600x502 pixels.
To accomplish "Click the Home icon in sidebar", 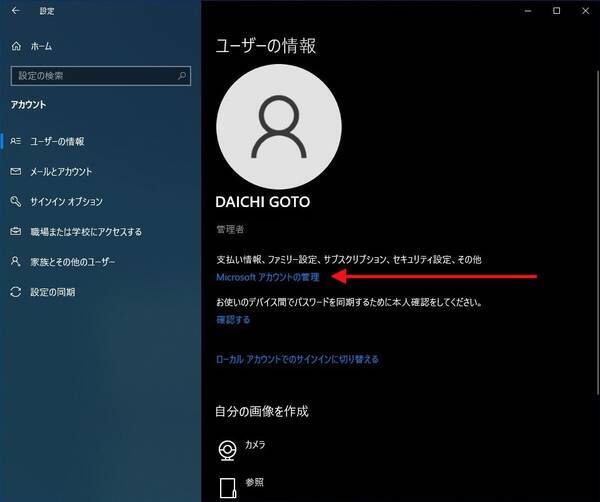I will pyautogui.click(x=15, y=46).
